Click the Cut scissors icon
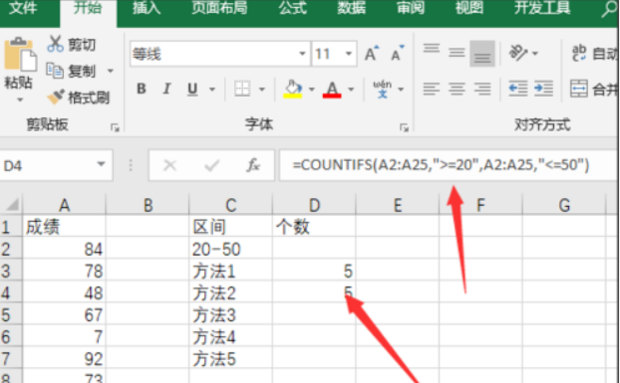The width and height of the screenshot is (620, 383). [55, 44]
